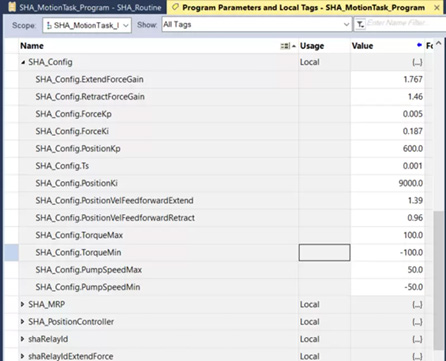
Task: Expand the SHA_MRP tag
Action: pyautogui.click(x=22, y=304)
